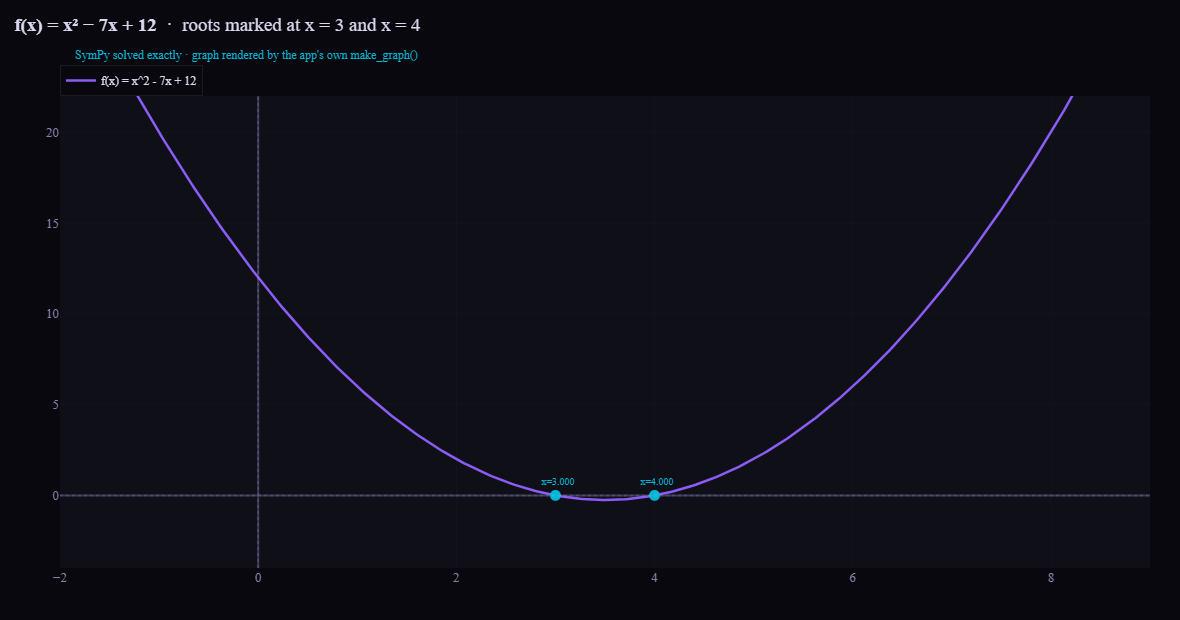Click the x-axis tick label 6
The height and width of the screenshot is (620, 1180).
point(853,578)
